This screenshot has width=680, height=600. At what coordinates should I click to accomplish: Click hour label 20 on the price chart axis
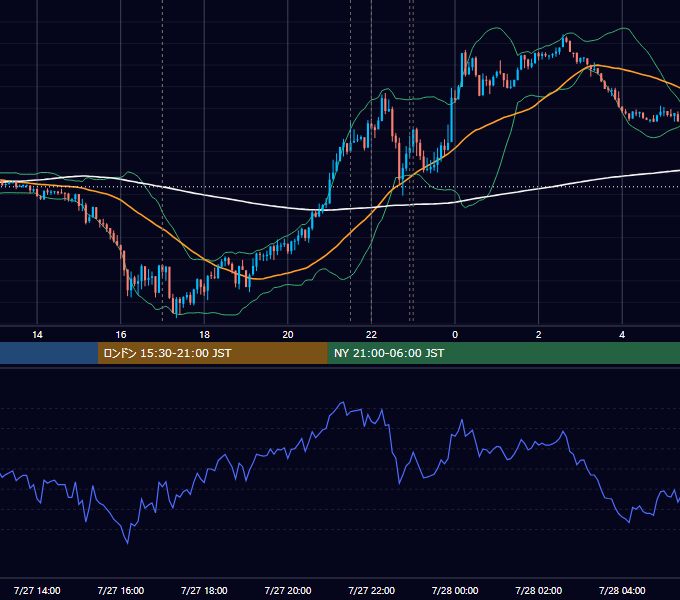click(288, 335)
